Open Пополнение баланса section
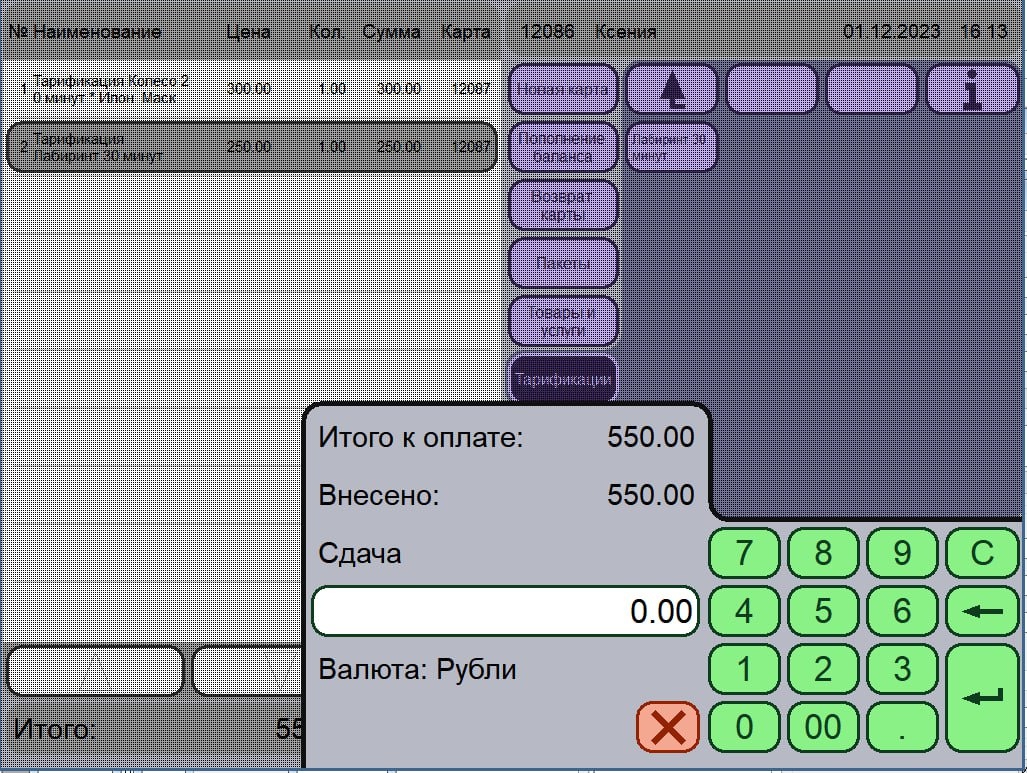 (x=563, y=147)
